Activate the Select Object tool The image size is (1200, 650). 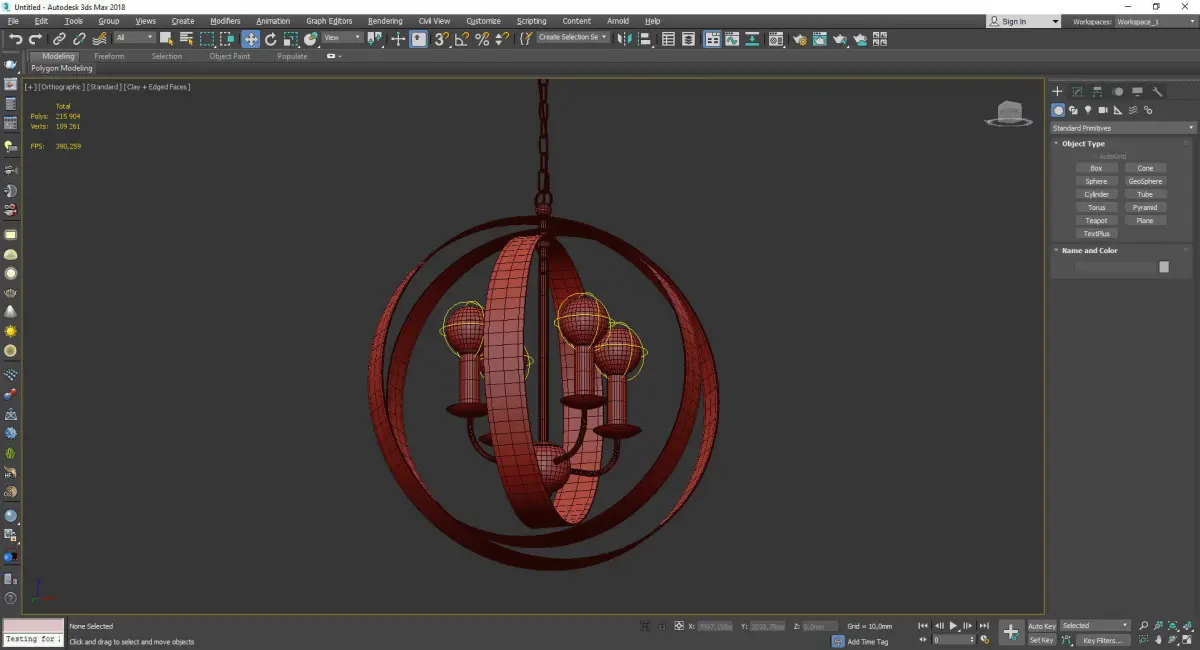(x=166, y=39)
